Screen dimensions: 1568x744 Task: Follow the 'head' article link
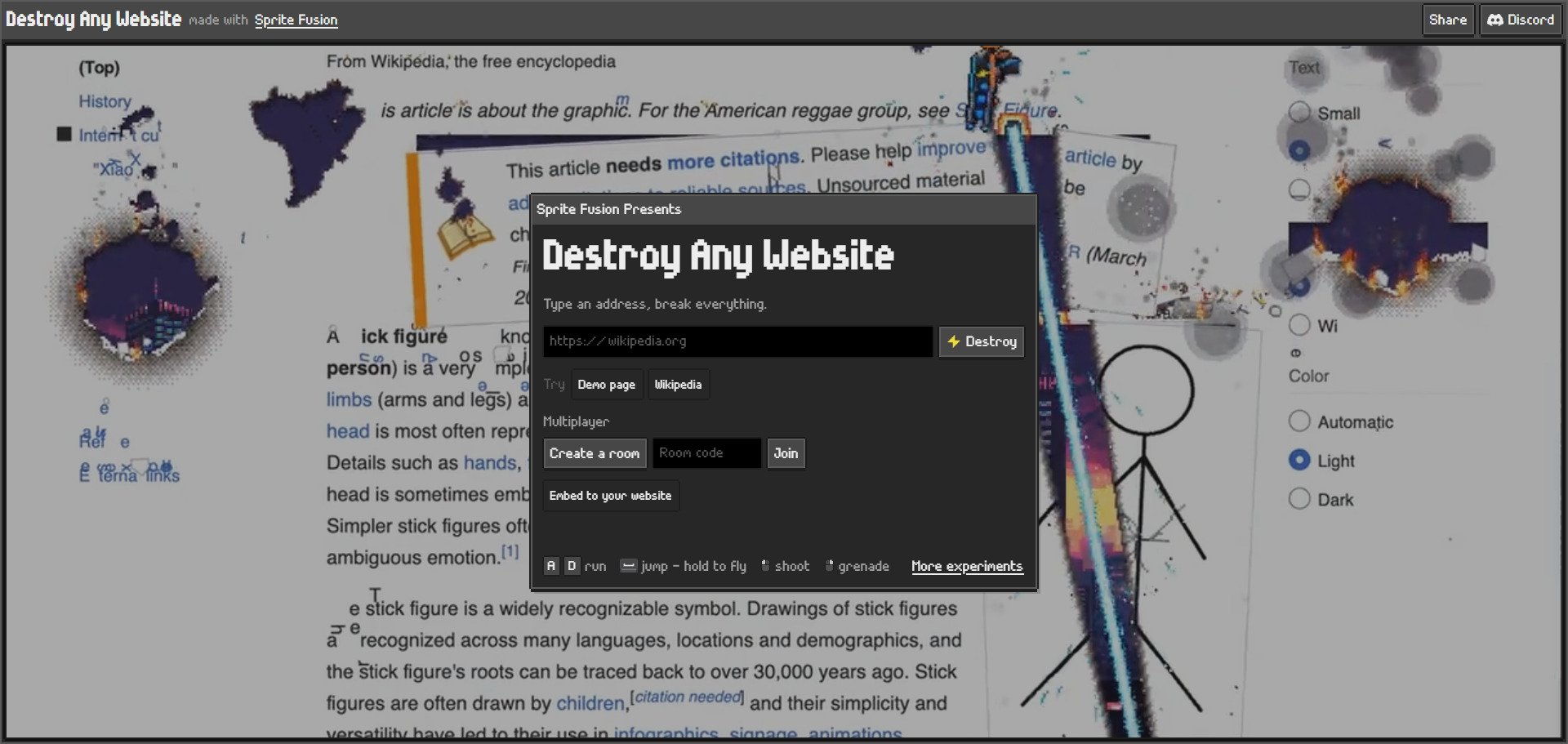[348, 431]
